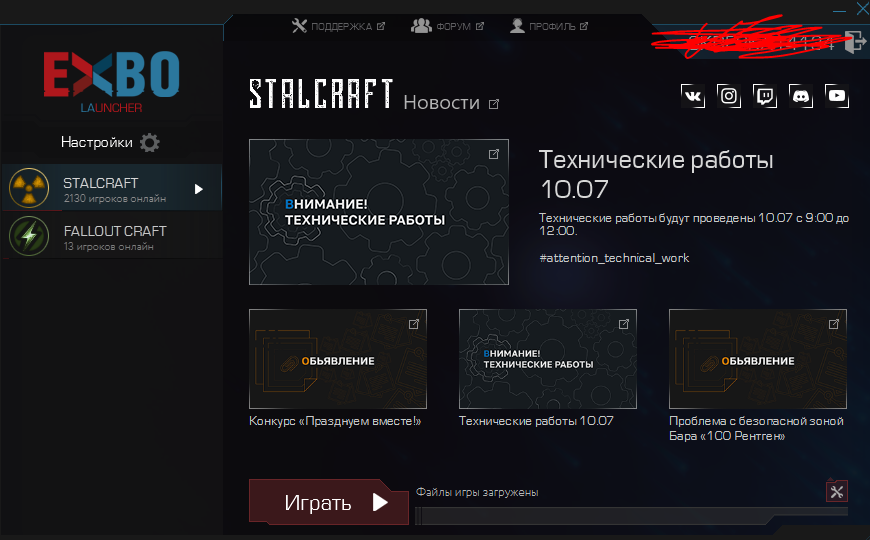The height and width of the screenshot is (540, 870).
Task: Click the EXBO Launcher logo
Action: [112, 82]
